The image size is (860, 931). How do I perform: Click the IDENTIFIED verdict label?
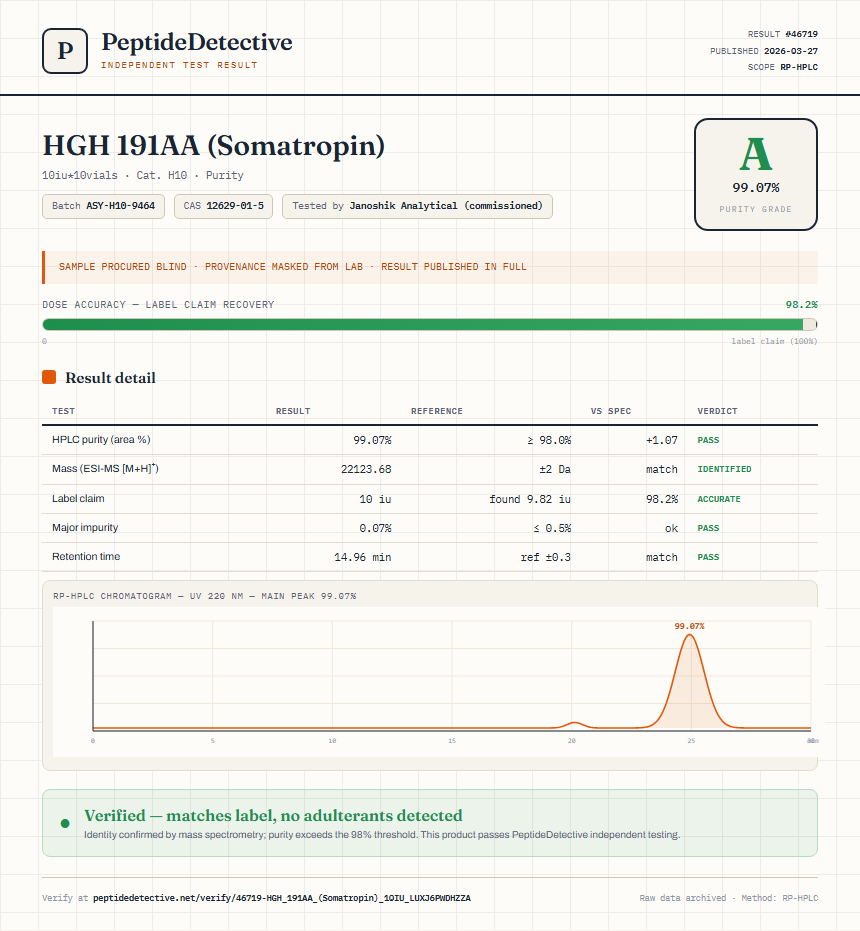coord(724,469)
